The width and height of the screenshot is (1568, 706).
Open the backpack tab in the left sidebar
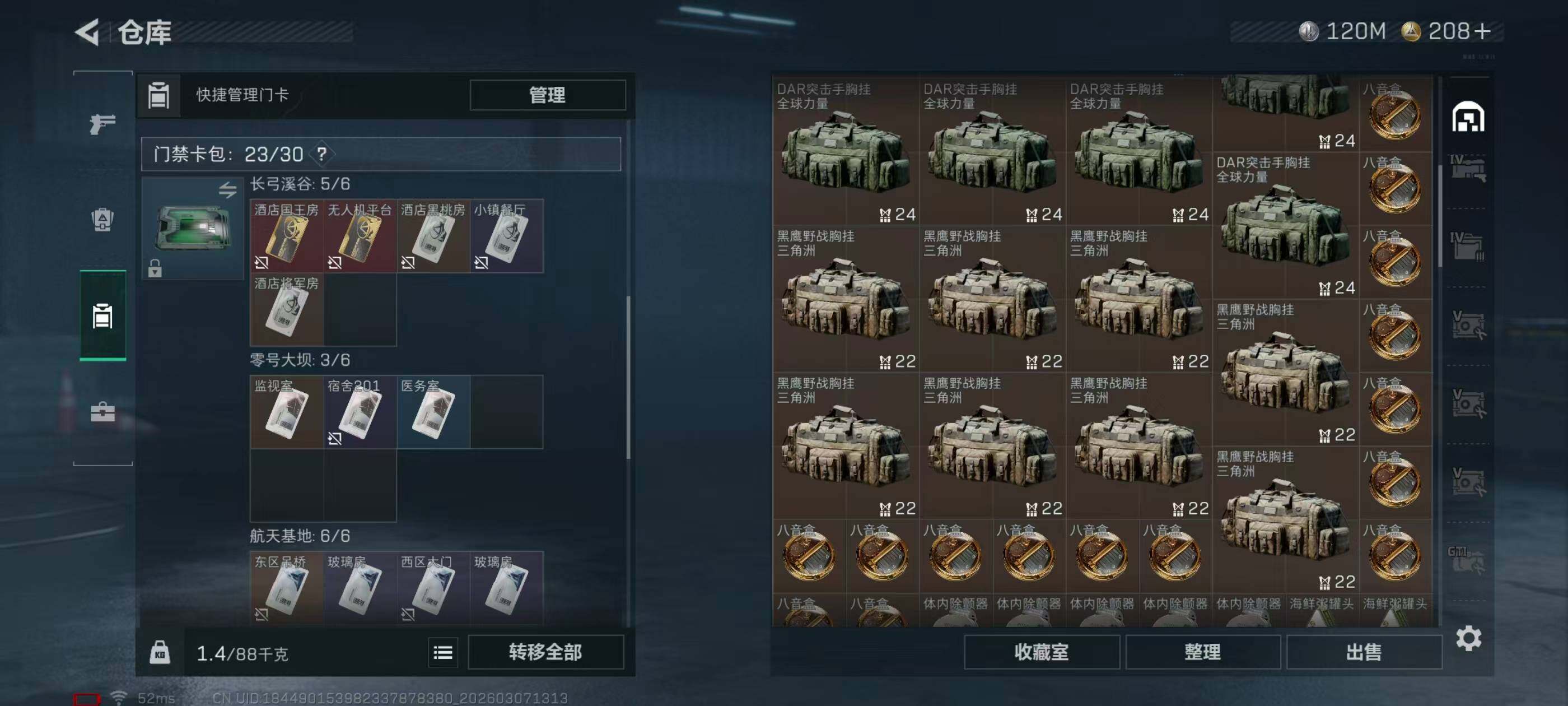pyautogui.click(x=102, y=220)
